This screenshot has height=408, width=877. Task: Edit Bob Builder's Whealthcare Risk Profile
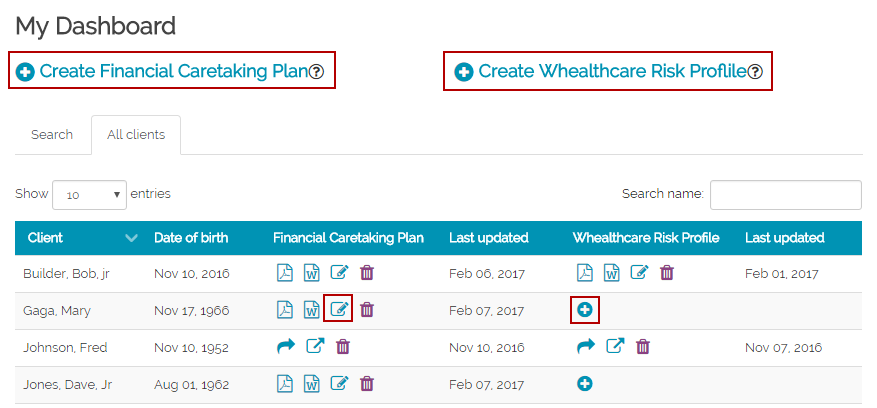(x=639, y=272)
